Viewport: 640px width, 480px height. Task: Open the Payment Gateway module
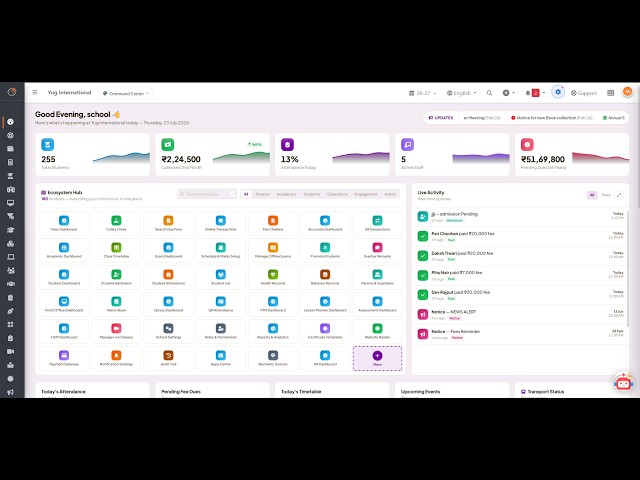[x=64, y=358]
